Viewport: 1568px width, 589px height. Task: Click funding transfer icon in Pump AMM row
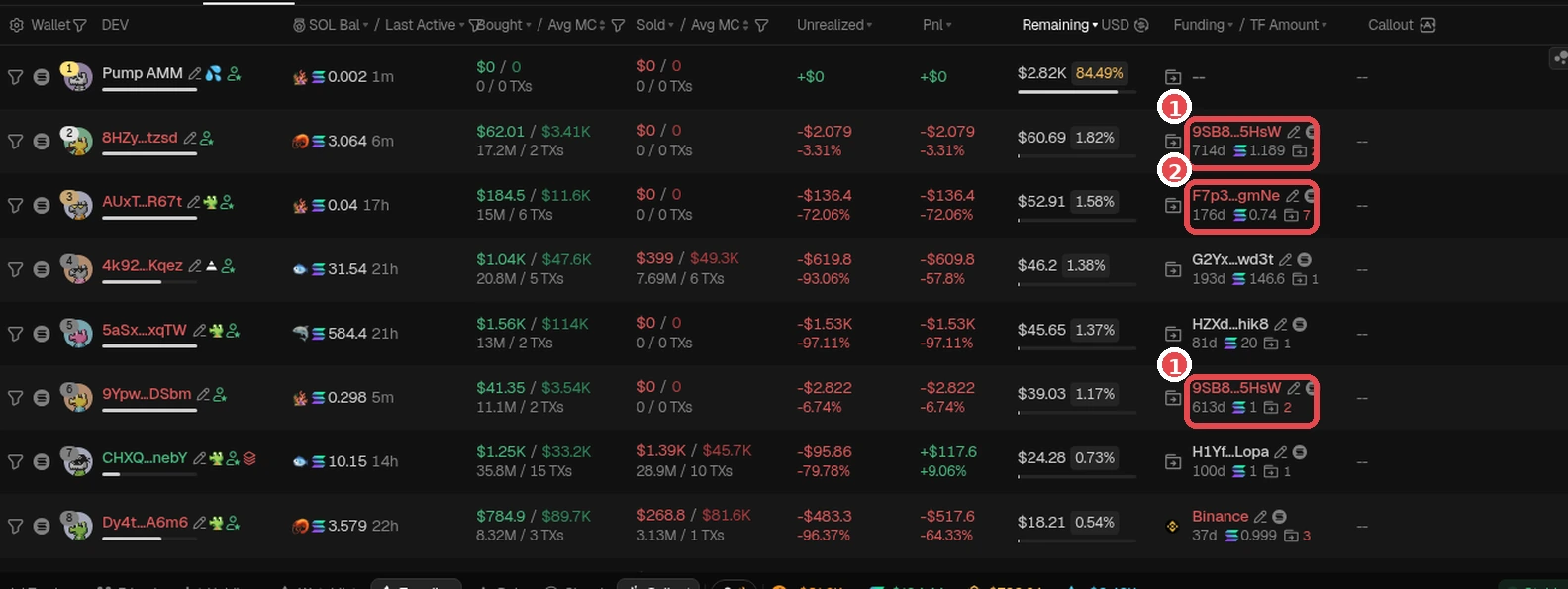pyautogui.click(x=1173, y=77)
